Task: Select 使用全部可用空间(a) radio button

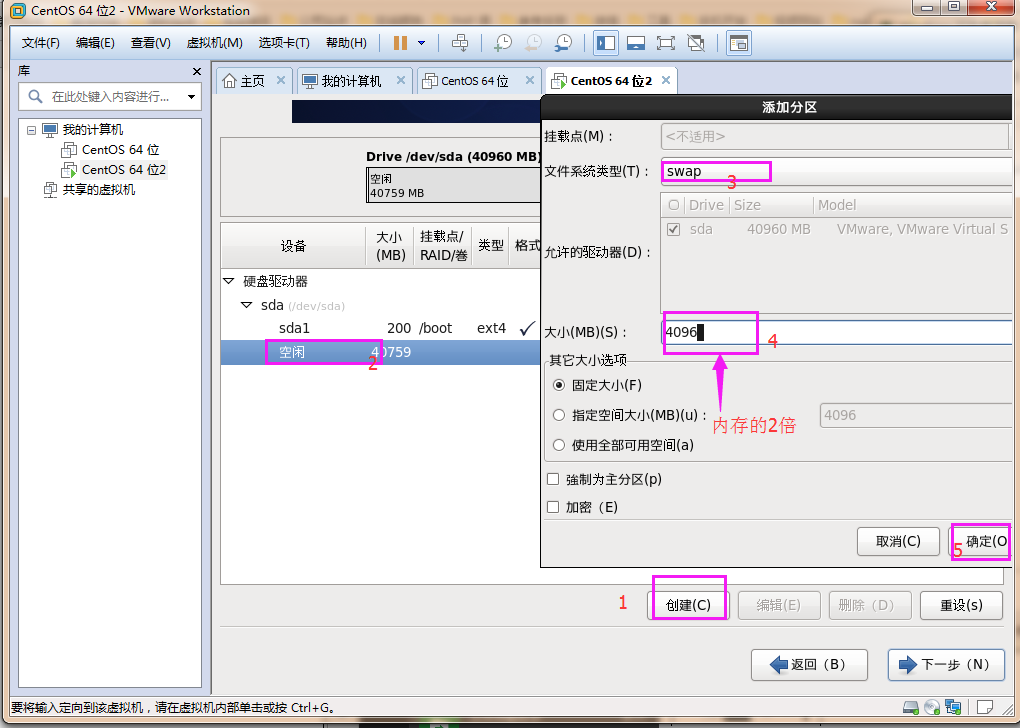Action: (x=559, y=445)
